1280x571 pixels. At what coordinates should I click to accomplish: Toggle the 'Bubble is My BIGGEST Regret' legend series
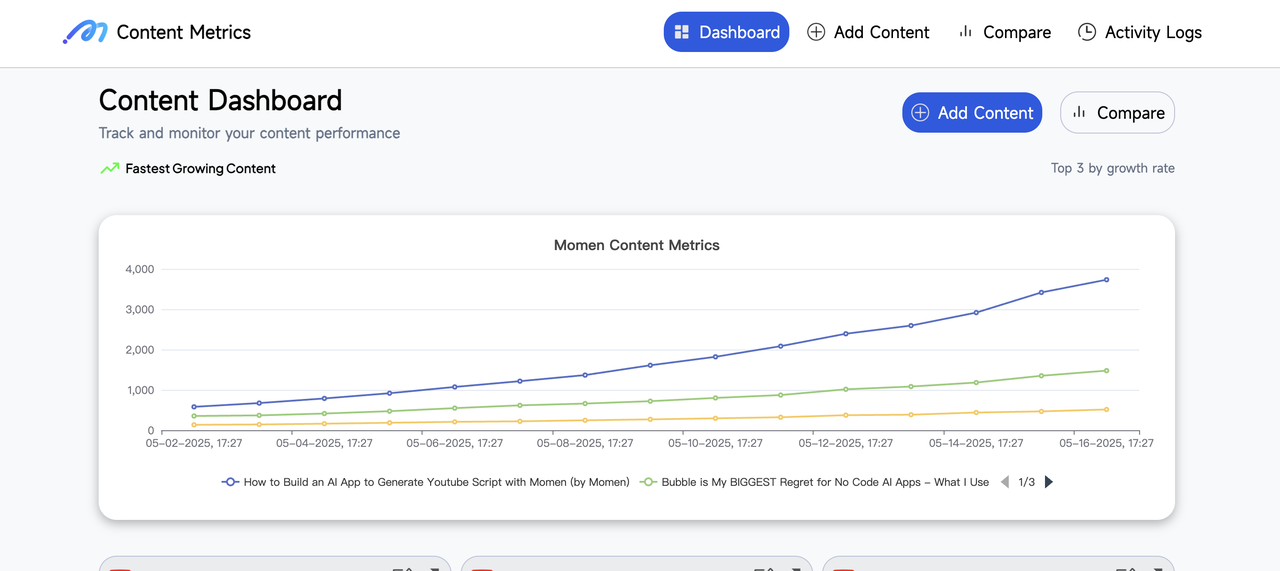coord(814,482)
